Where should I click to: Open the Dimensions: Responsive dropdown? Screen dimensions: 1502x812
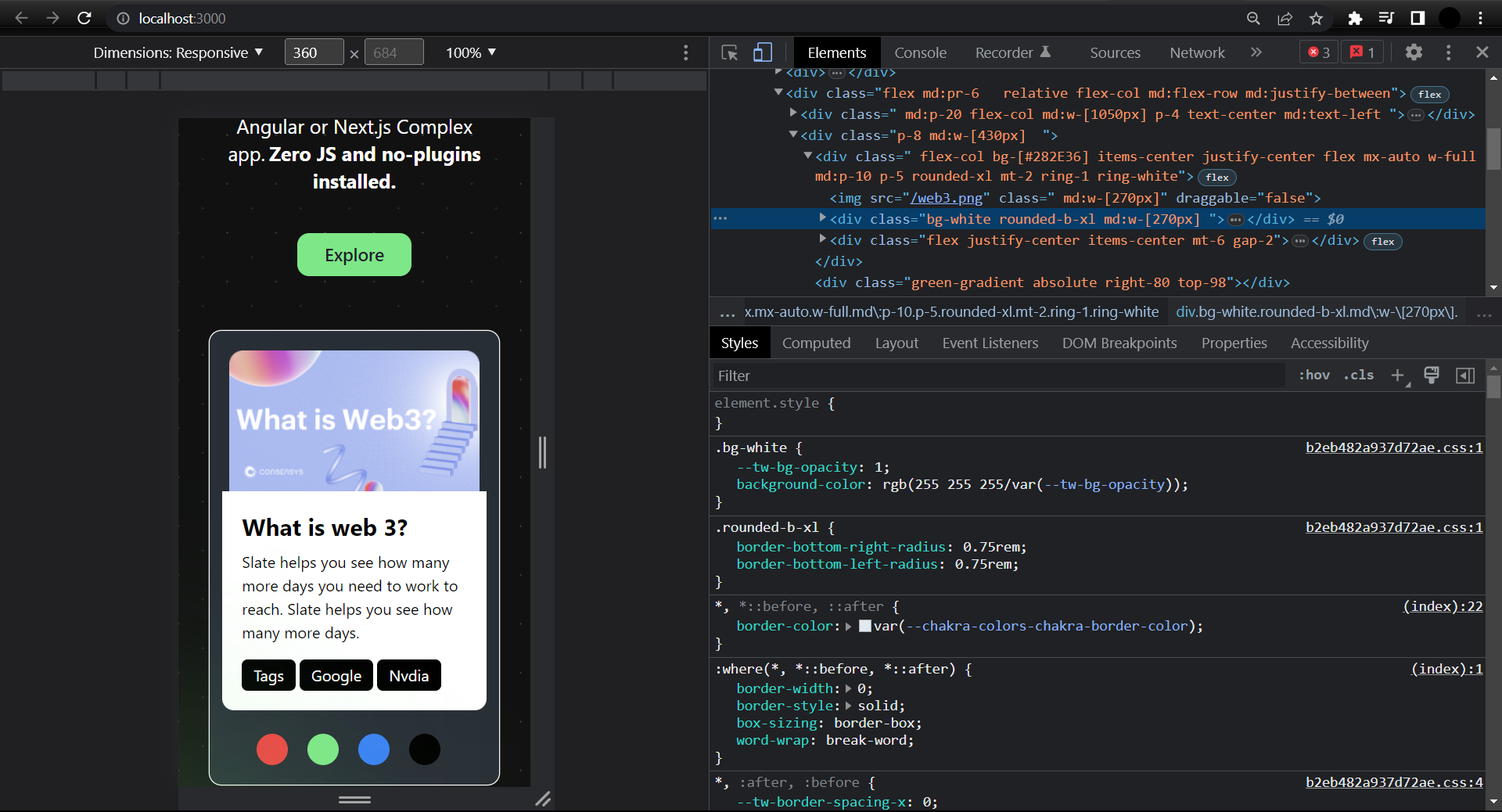[178, 52]
